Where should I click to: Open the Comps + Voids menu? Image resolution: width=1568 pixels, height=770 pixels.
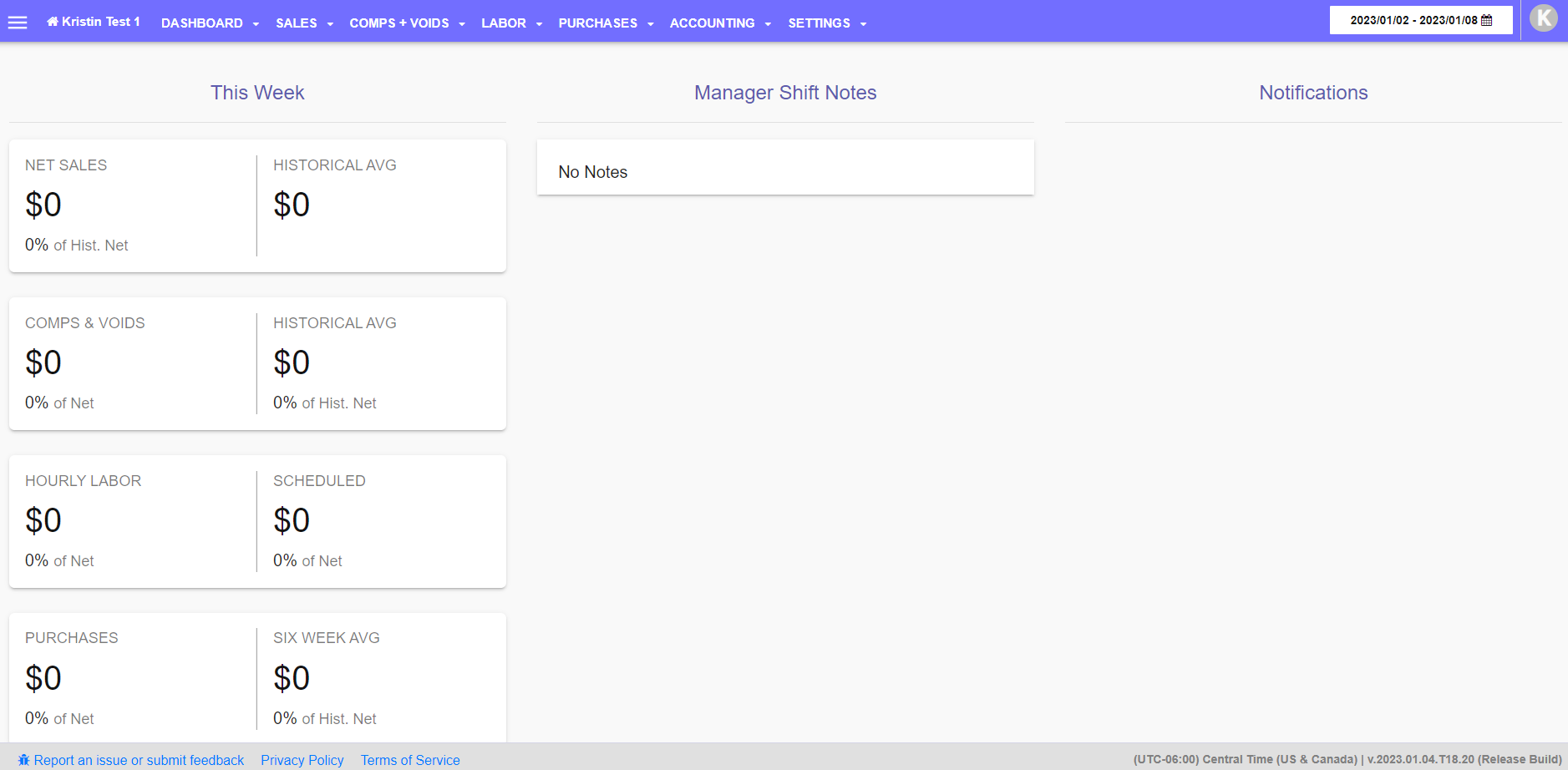pyautogui.click(x=399, y=23)
